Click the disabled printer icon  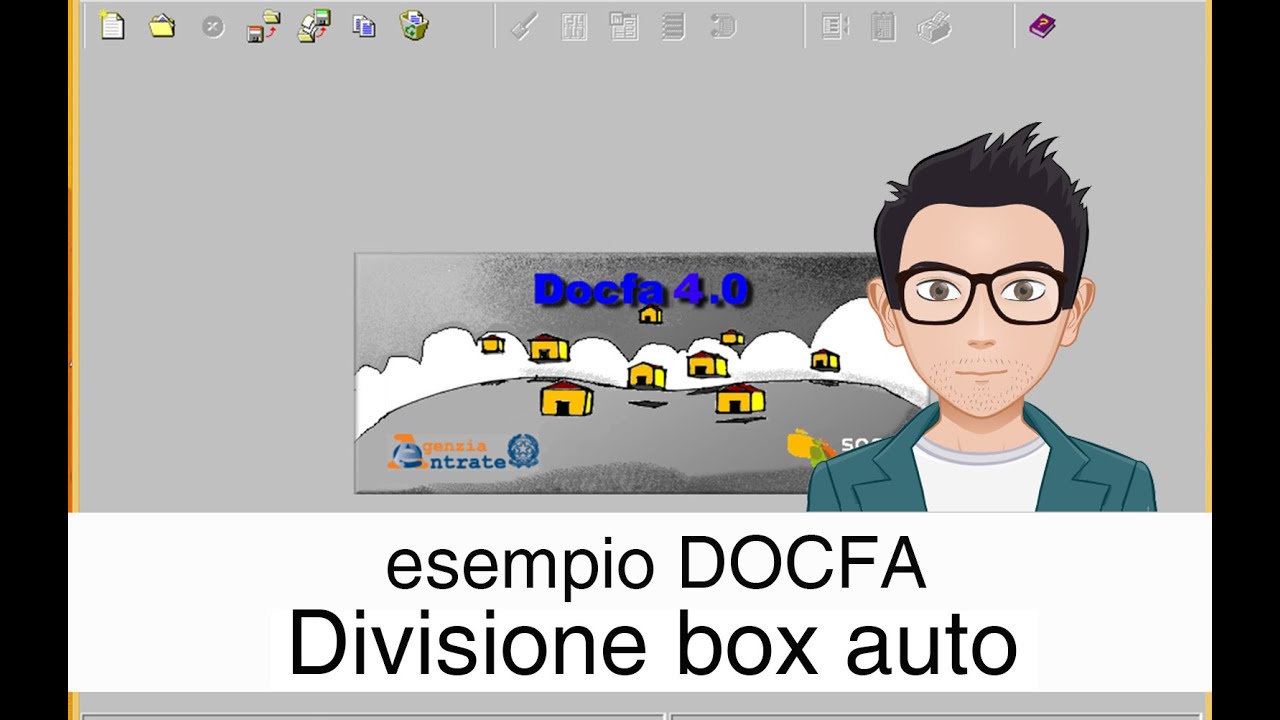click(934, 27)
